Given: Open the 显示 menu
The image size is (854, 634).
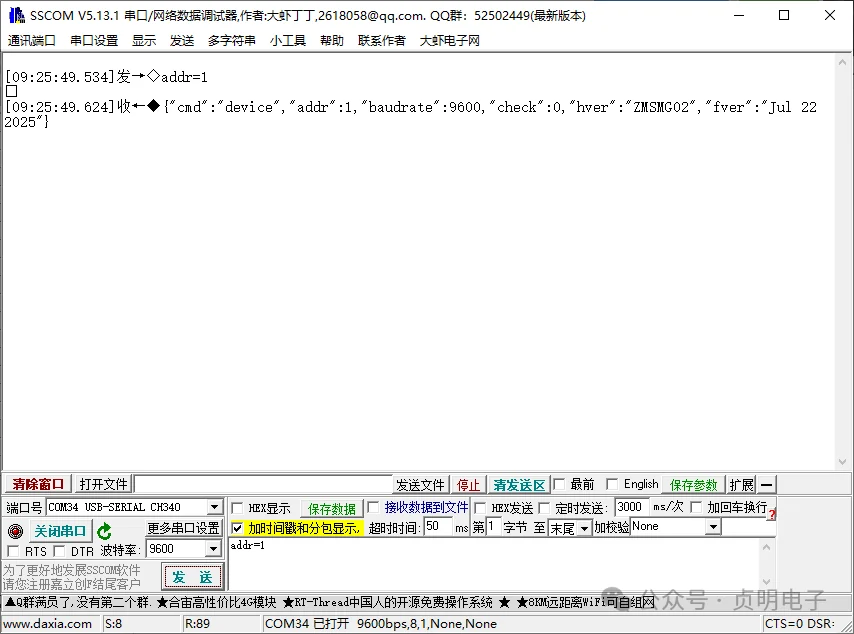Looking at the screenshot, I should click(144, 40).
